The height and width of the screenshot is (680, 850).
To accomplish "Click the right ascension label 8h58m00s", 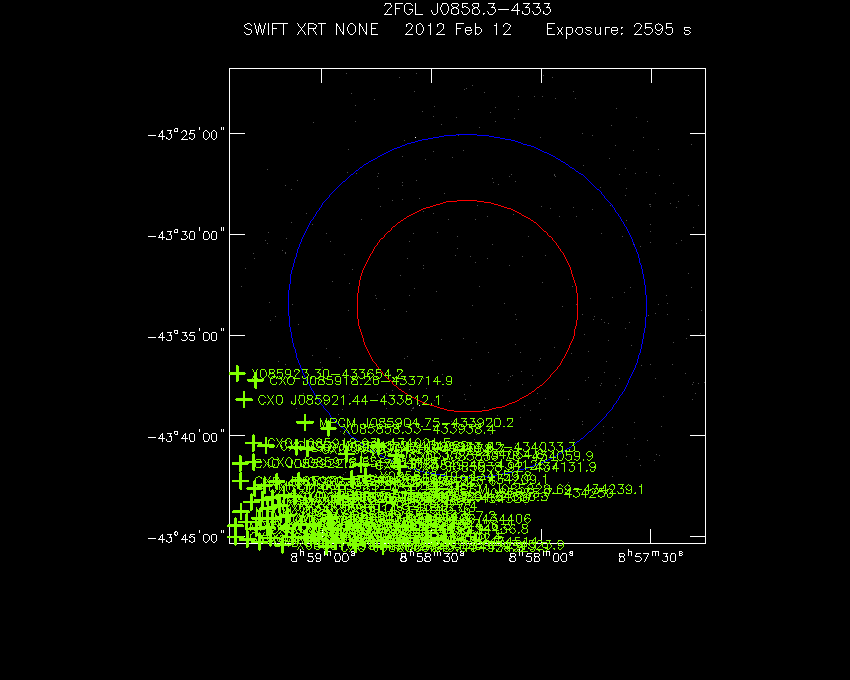I will click(x=541, y=557).
